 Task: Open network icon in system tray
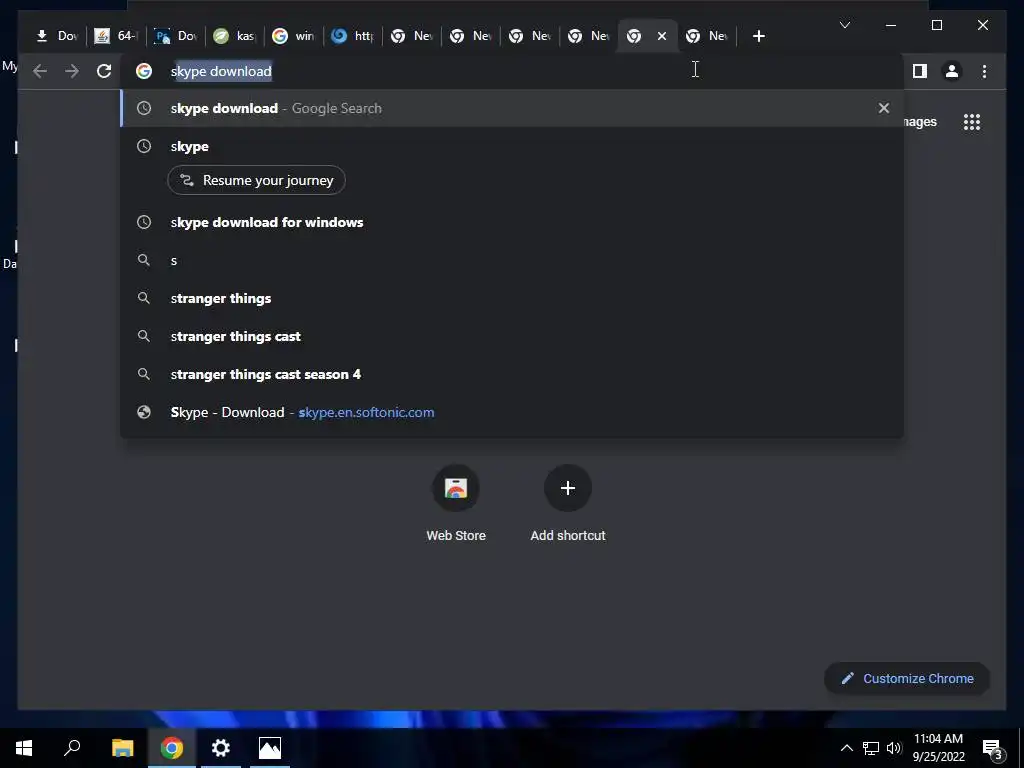click(x=871, y=748)
